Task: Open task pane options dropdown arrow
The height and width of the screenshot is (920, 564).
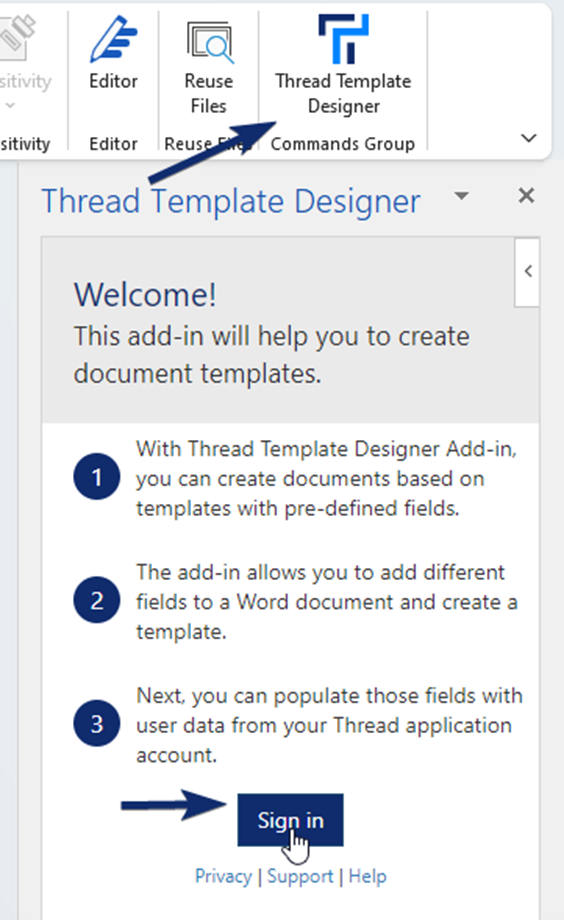Action: click(462, 195)
